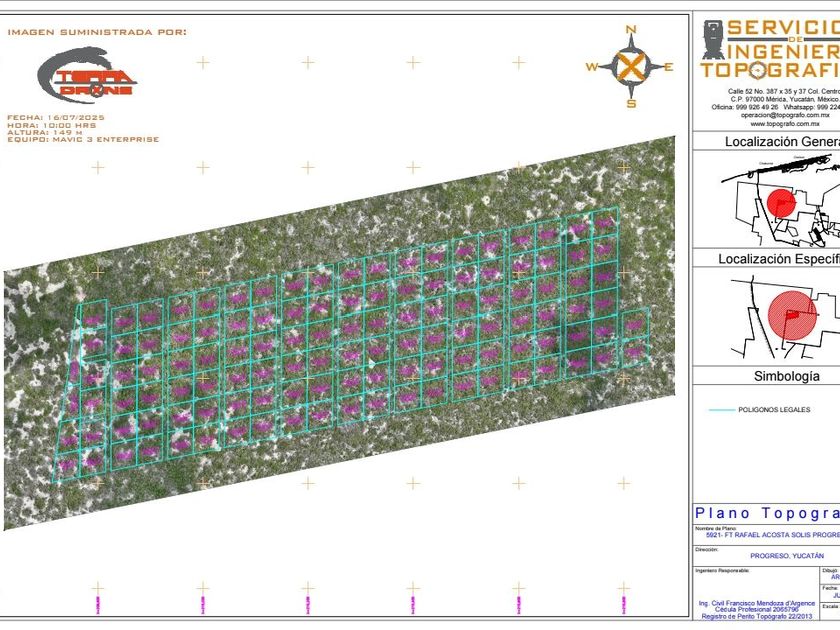This screenshot has width=840, height=630.
Task: Click the EQUIPO: MAVIC 3 ENTERPRISE text
Action: coord(83,139)
